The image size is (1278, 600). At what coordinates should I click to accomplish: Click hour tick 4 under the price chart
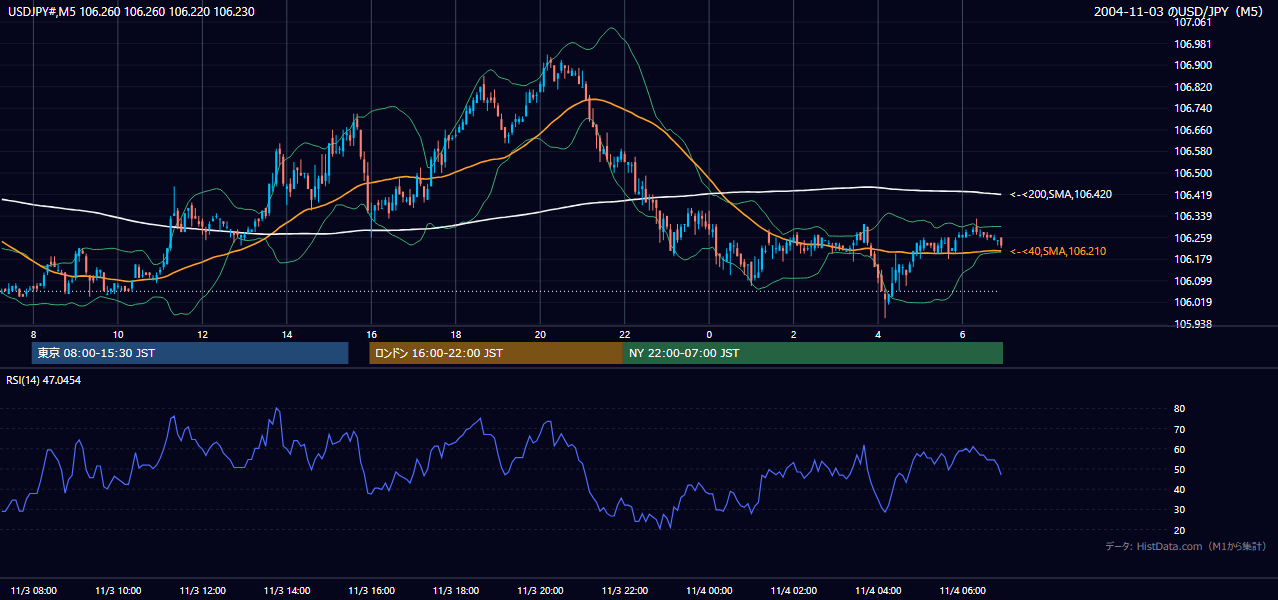coord(878,334)
